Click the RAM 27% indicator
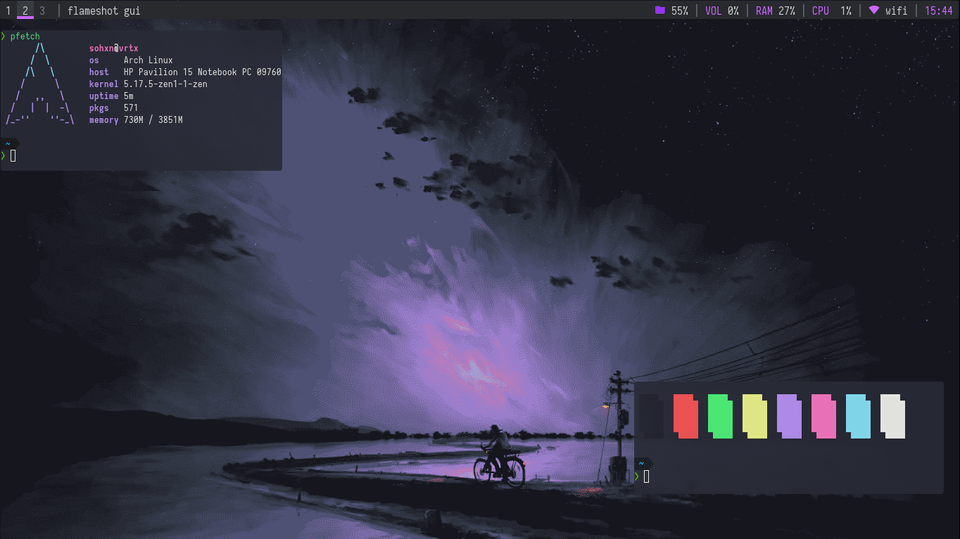 coord(775,10)
